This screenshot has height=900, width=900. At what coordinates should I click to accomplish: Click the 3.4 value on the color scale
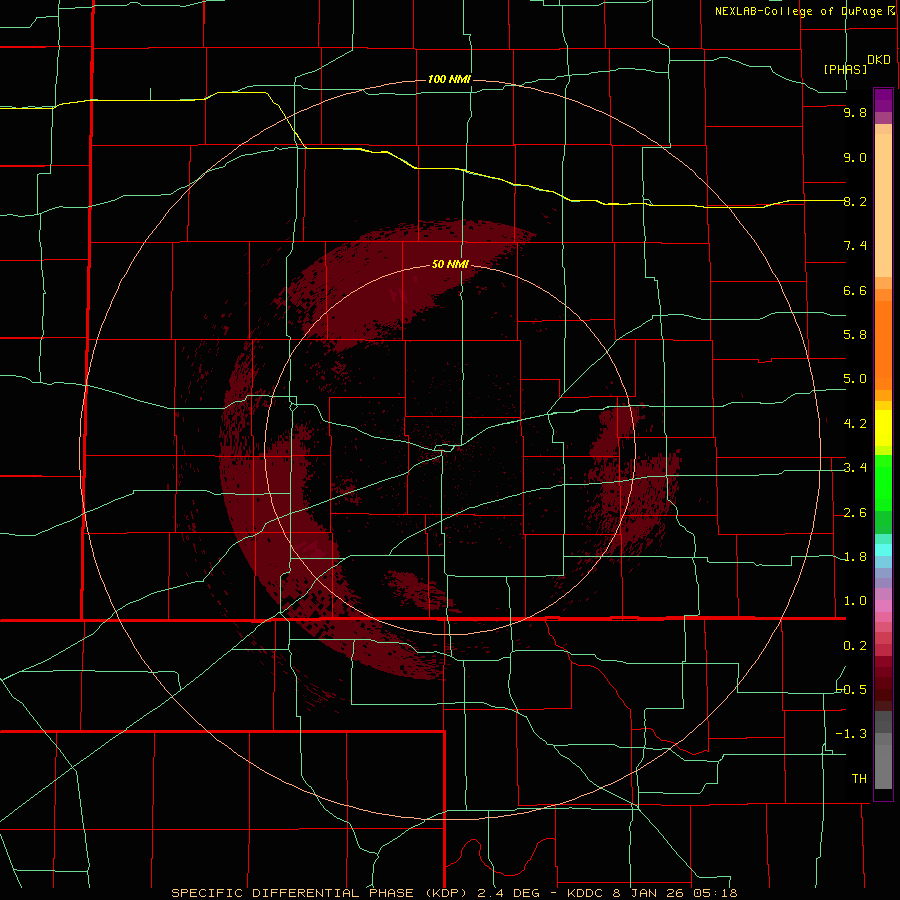(x=855, y=468)
